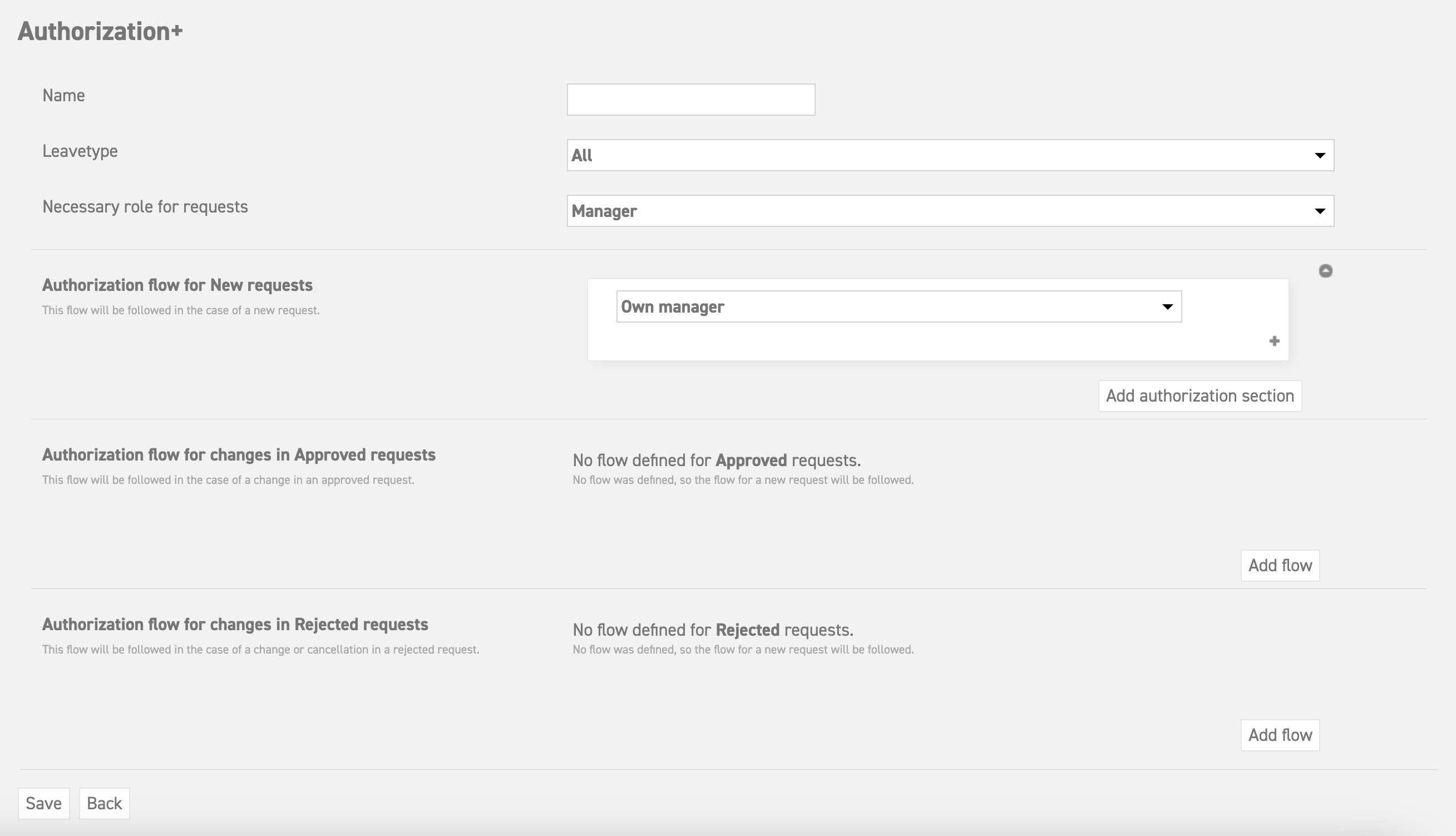Click heading Authorization flow for New requests
This screenshot has width=1456, height=836.
point(177,285)
